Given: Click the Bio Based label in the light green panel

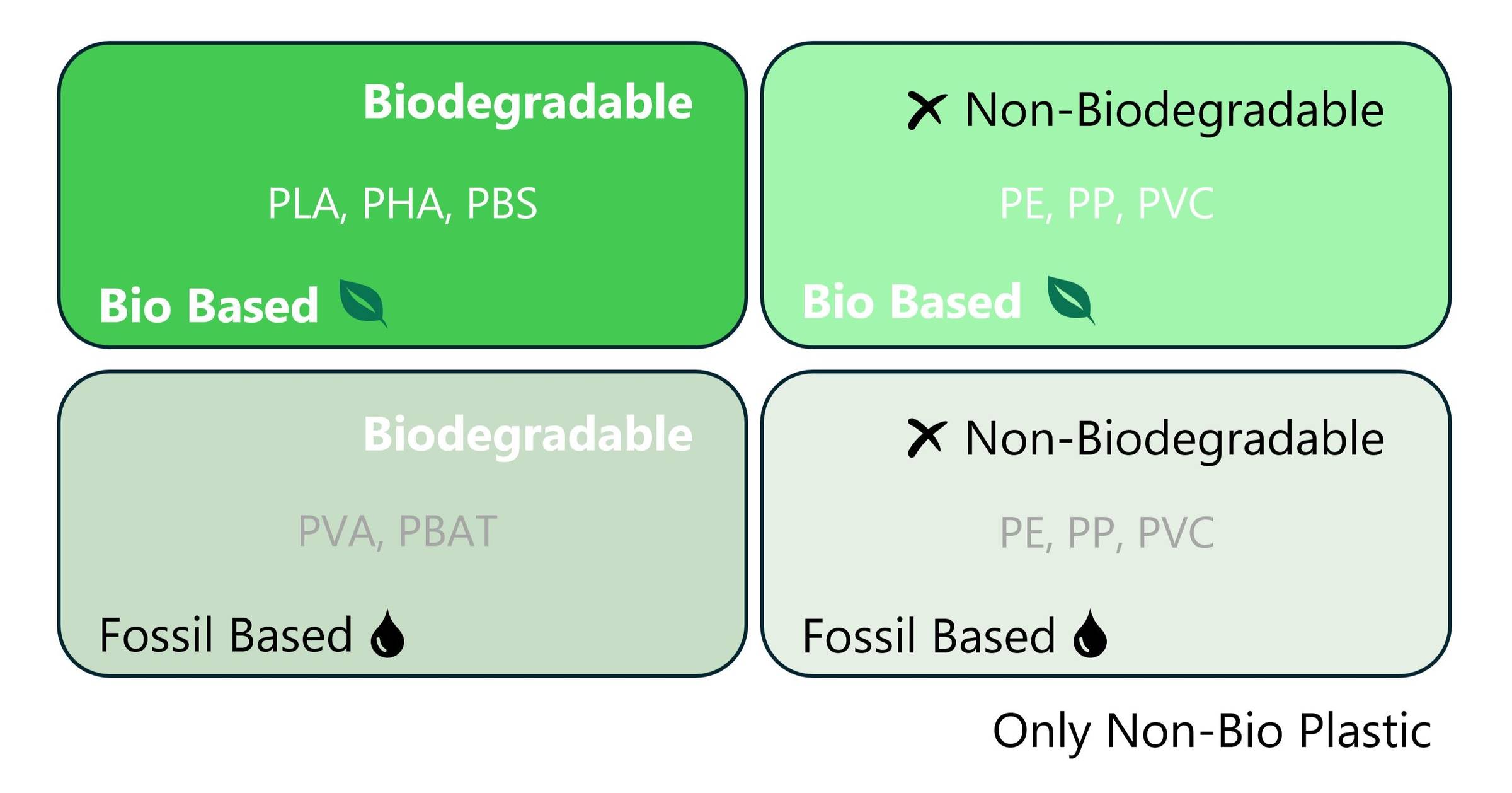Looking at the screenshot, I should tap(912, 301).
